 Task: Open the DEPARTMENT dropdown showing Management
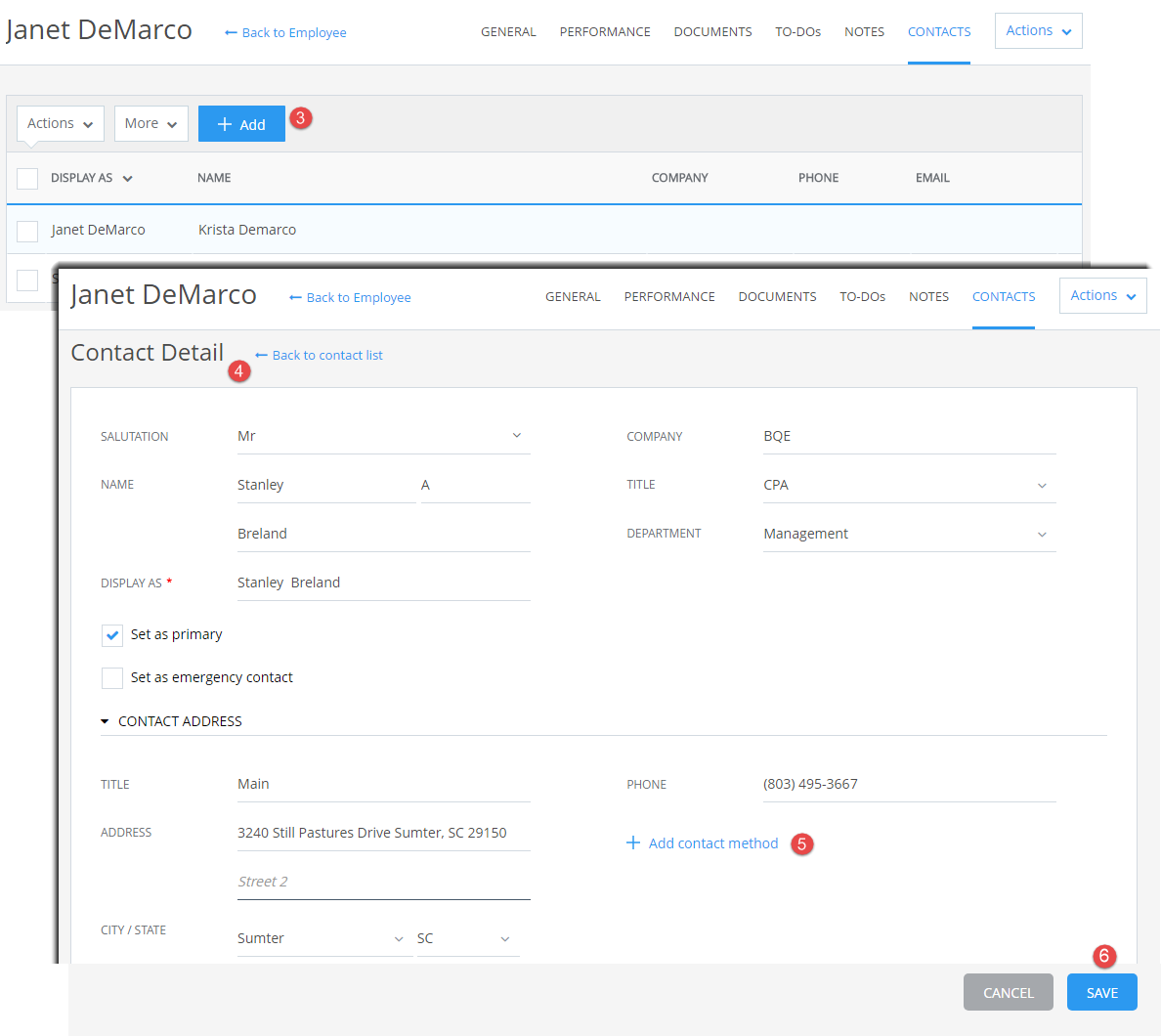pos(909,534)
